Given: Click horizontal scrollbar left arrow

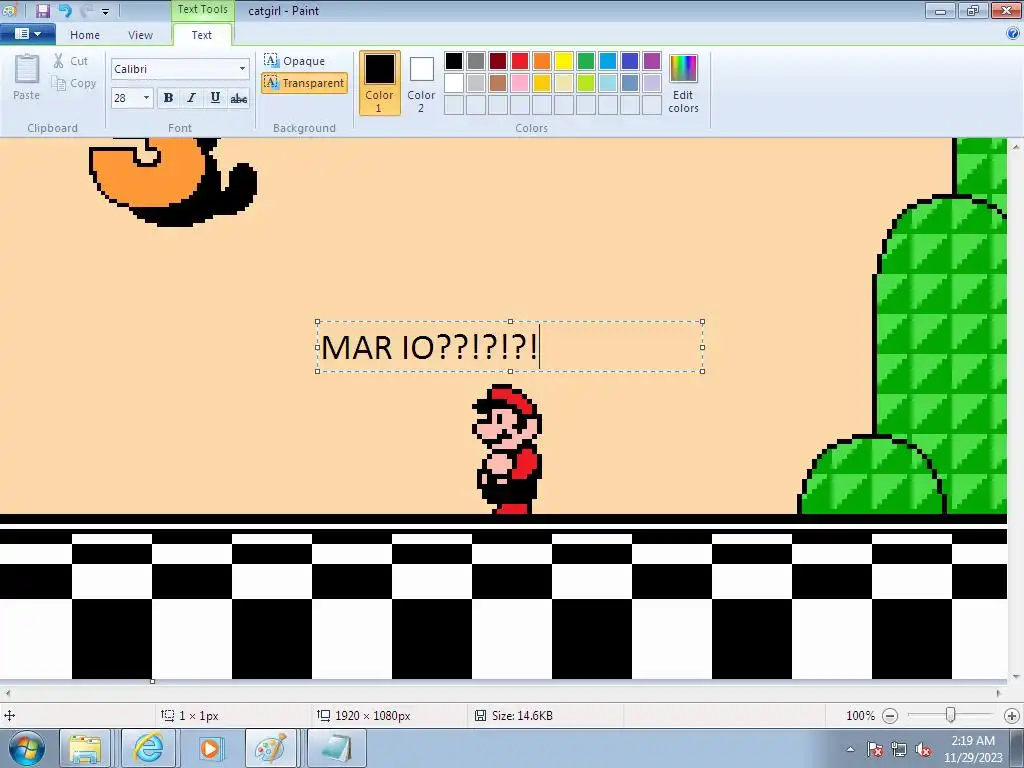Looking at the screenshot, I should click(x=8, y=693).
